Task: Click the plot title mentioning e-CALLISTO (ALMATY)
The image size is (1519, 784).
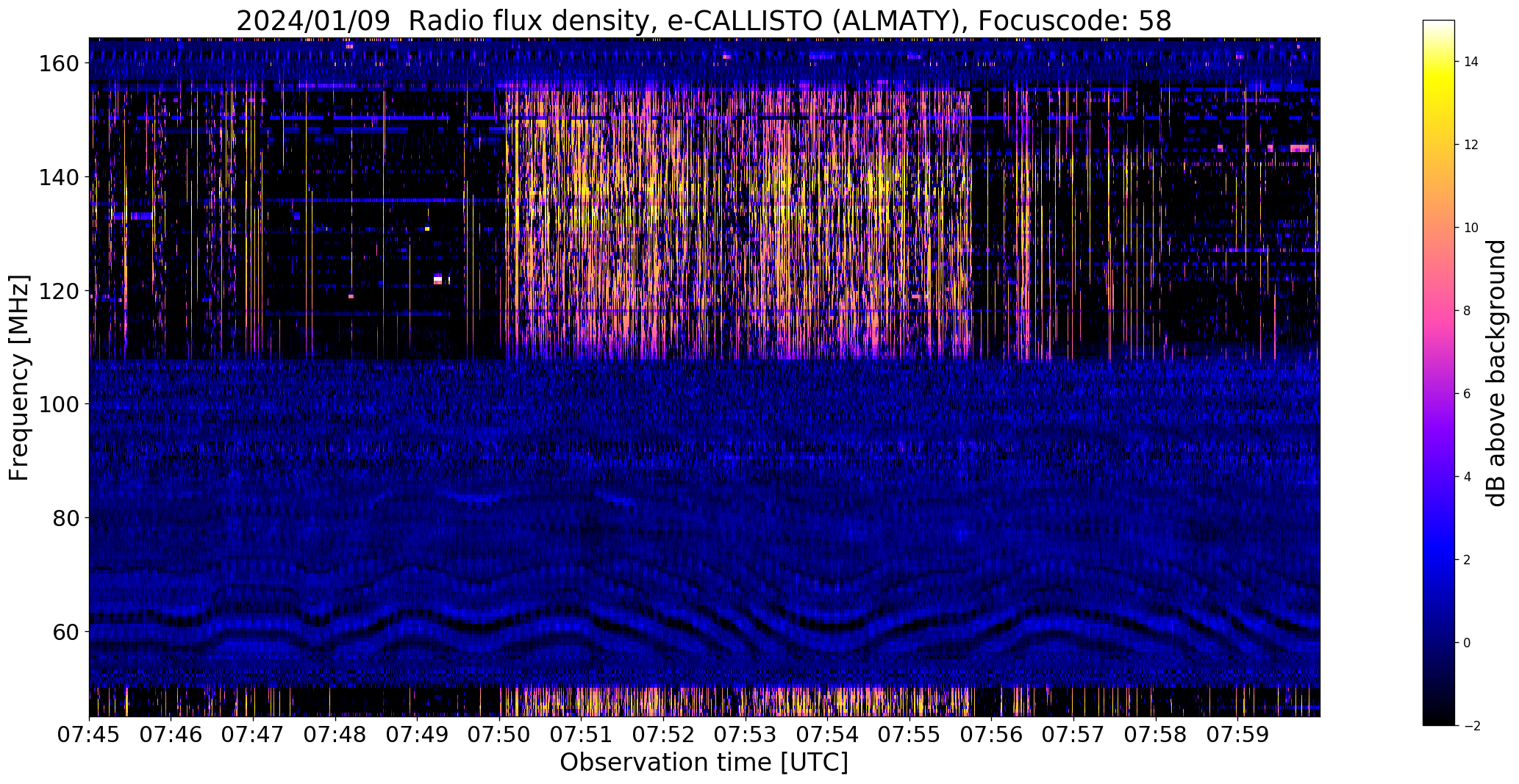Action: (x=704, y=21)
